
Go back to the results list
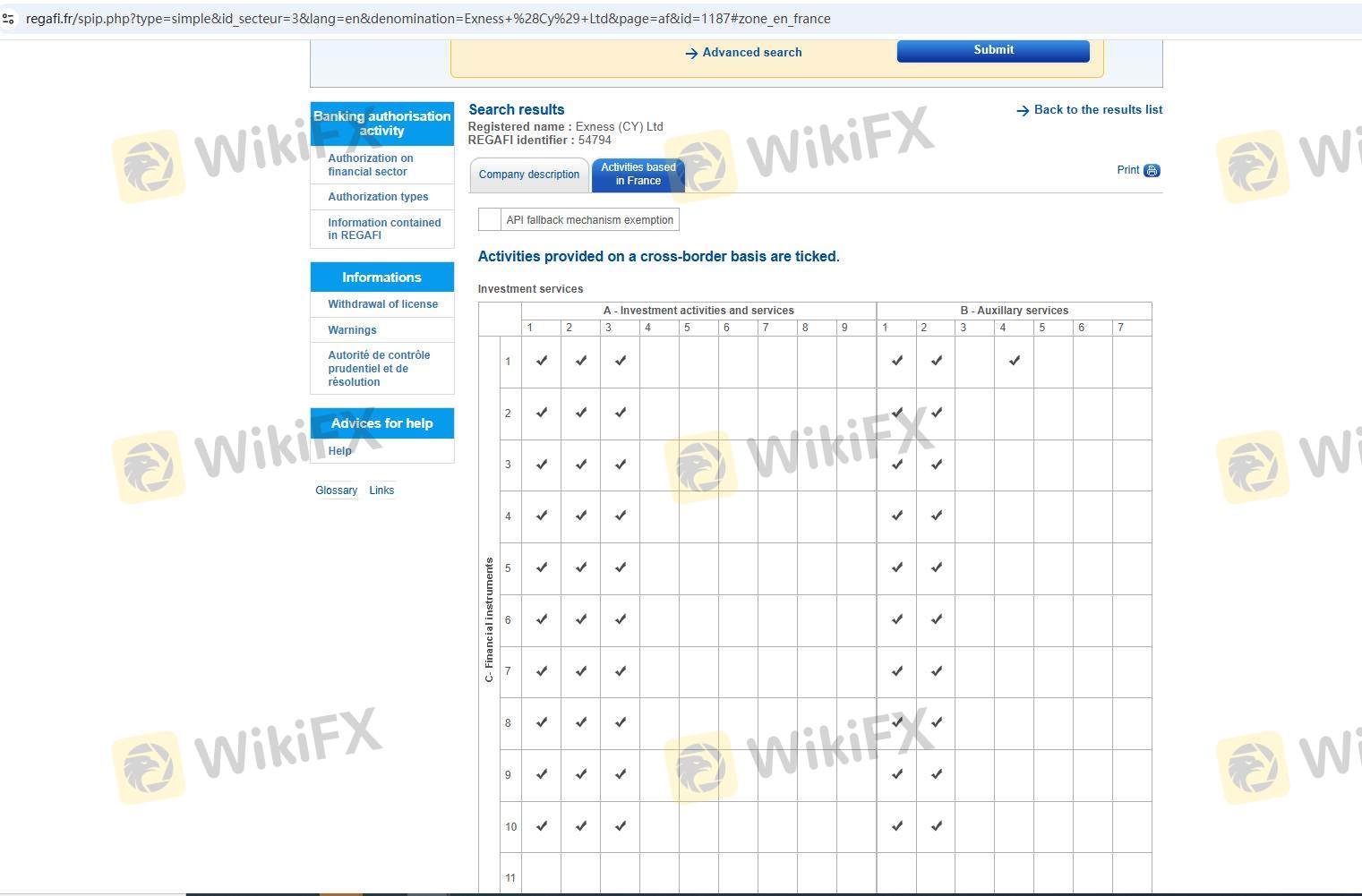[1098, 110]
